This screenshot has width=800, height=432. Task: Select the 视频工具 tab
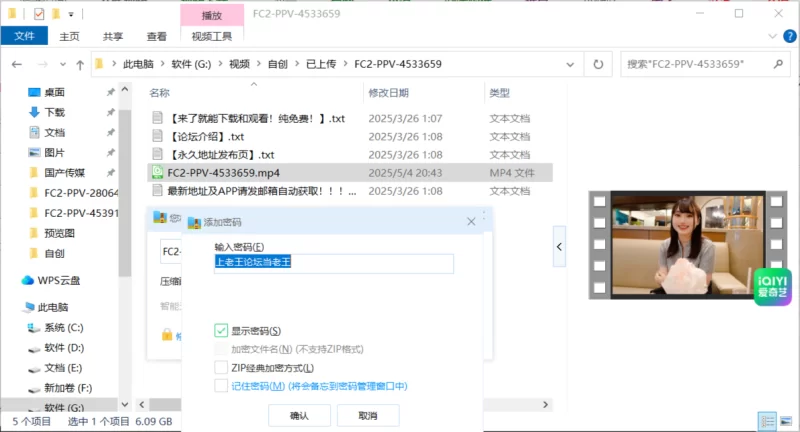point(212,37)
